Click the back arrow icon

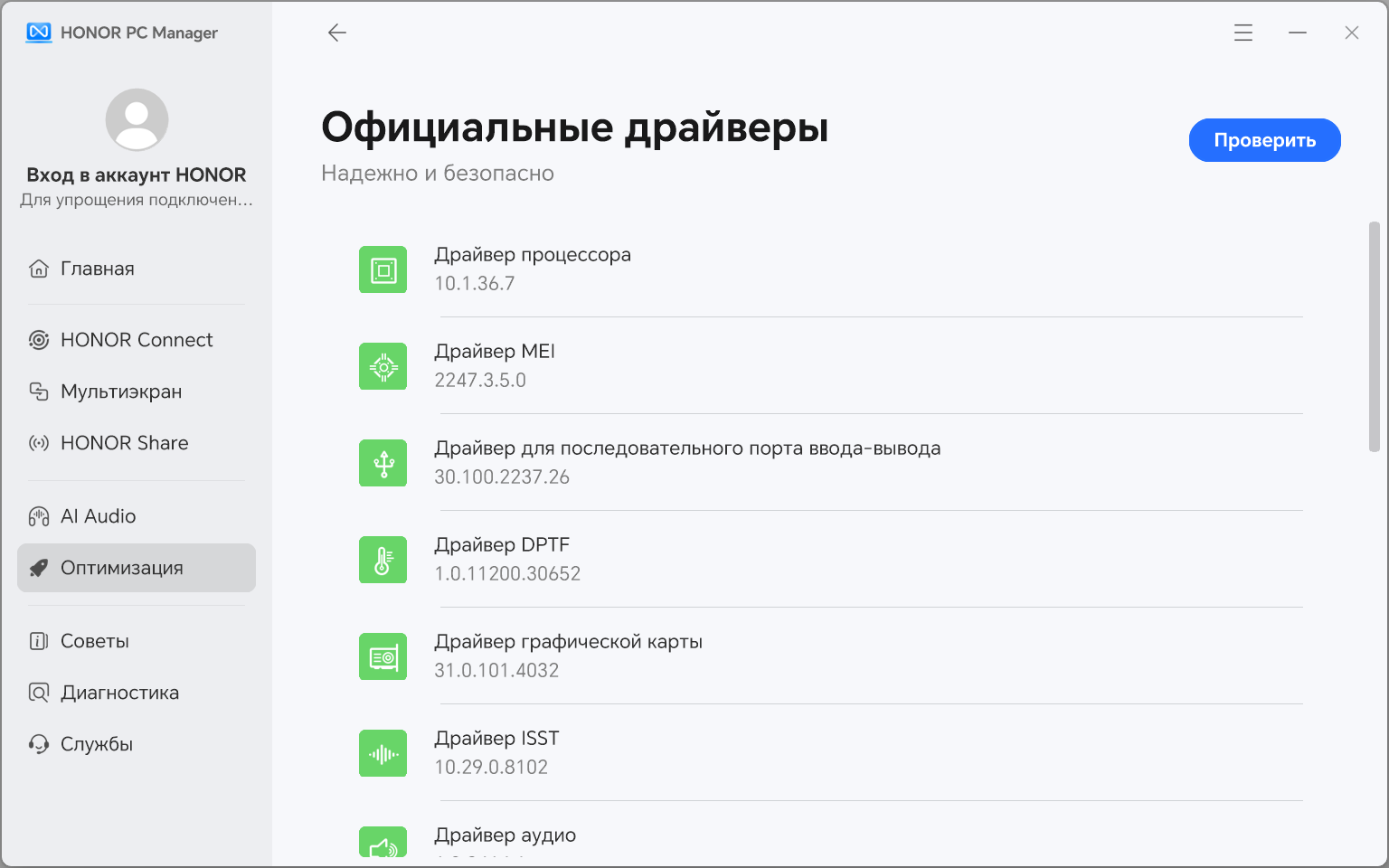point(337,33)
